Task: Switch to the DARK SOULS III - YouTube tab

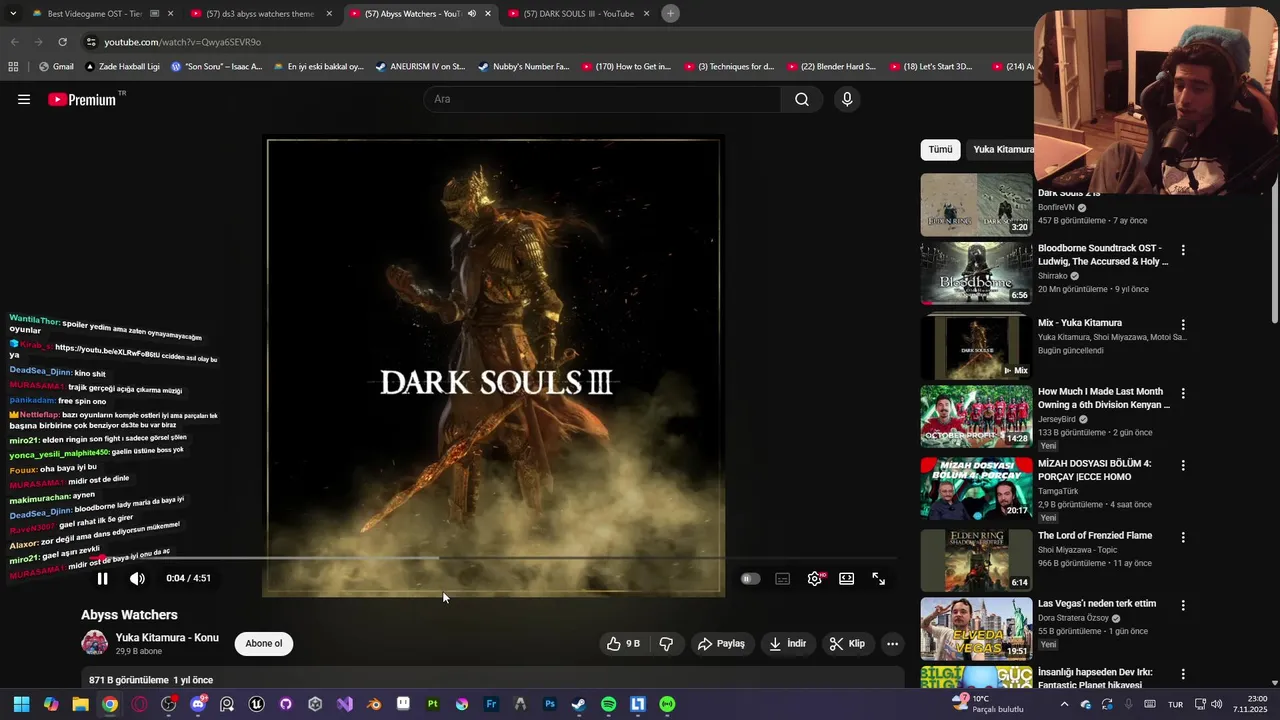Action: tap(578, 14)
